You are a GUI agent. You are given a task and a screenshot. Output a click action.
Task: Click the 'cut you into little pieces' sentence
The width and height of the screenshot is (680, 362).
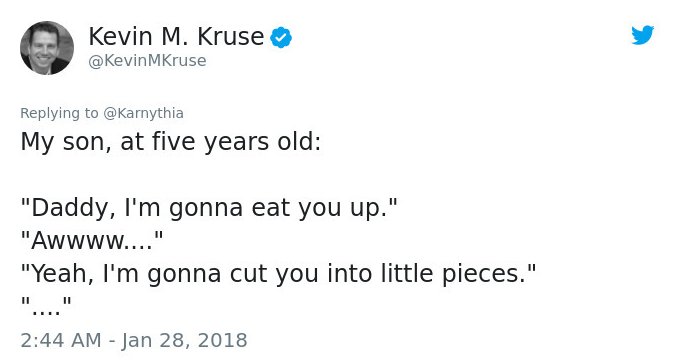[278, 274]
